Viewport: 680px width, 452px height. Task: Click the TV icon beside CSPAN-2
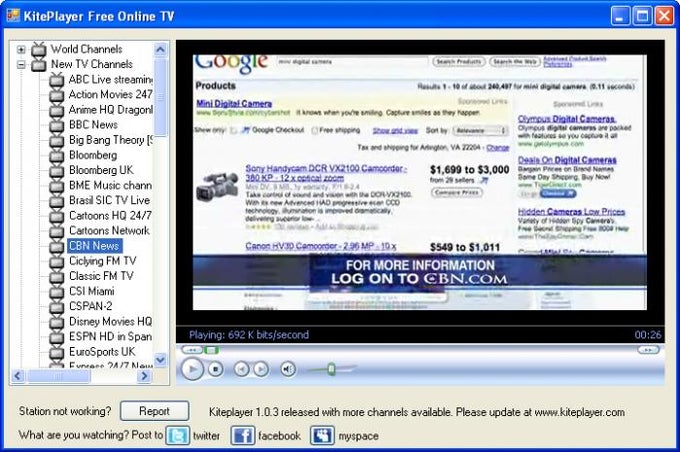point(56,308)
